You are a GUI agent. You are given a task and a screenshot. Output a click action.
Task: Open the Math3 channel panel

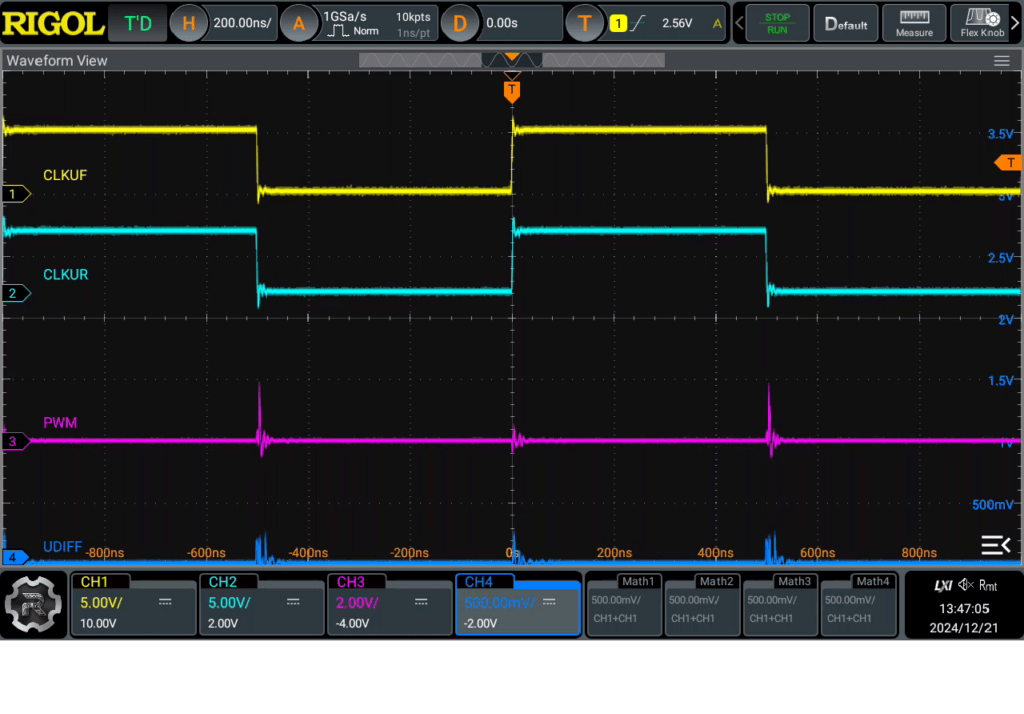coord(780,604)
